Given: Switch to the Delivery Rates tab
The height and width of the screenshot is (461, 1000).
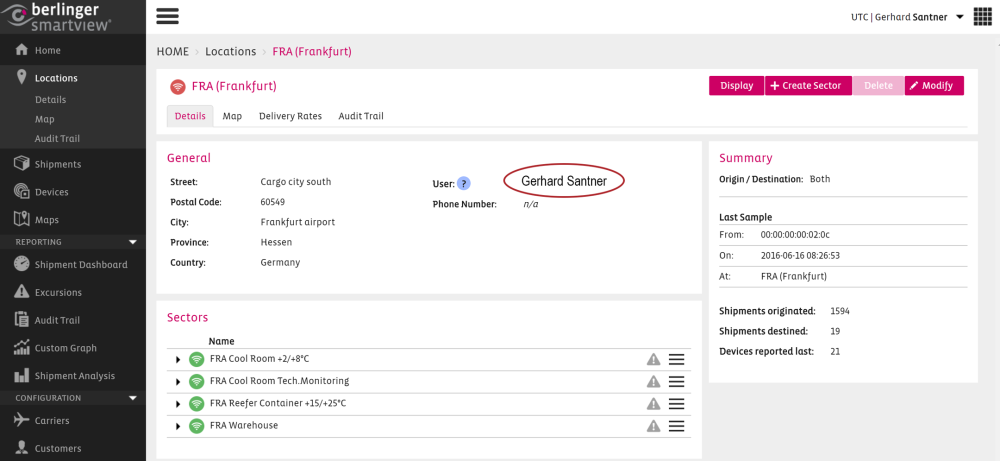Looking at the screenshot, I should pos(290,116).
